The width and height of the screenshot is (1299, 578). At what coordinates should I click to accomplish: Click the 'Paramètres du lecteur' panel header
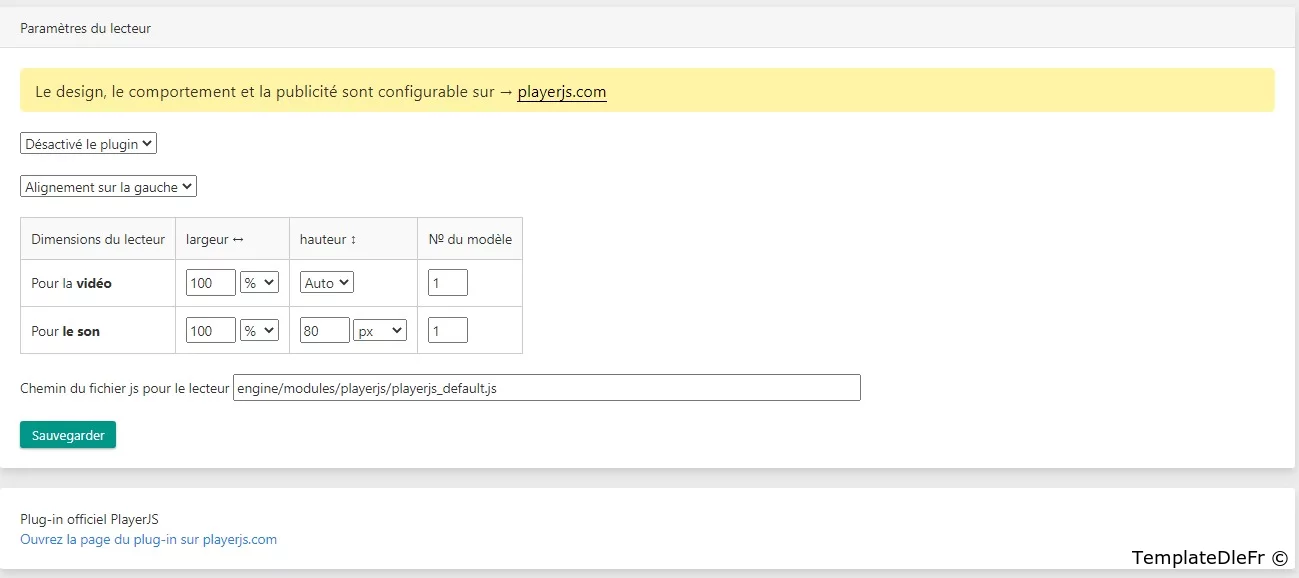coord(86,29)
